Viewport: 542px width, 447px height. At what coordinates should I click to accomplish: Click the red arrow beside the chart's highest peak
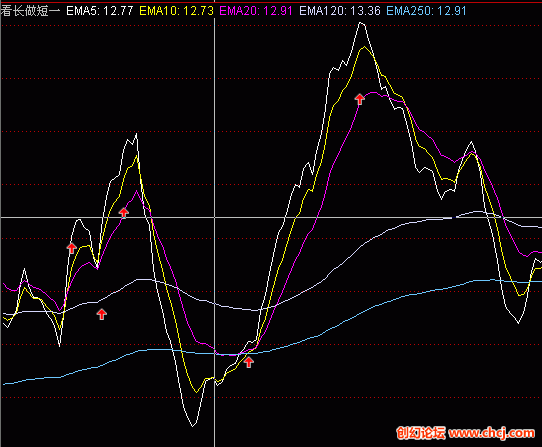click(x=359, y=99)
